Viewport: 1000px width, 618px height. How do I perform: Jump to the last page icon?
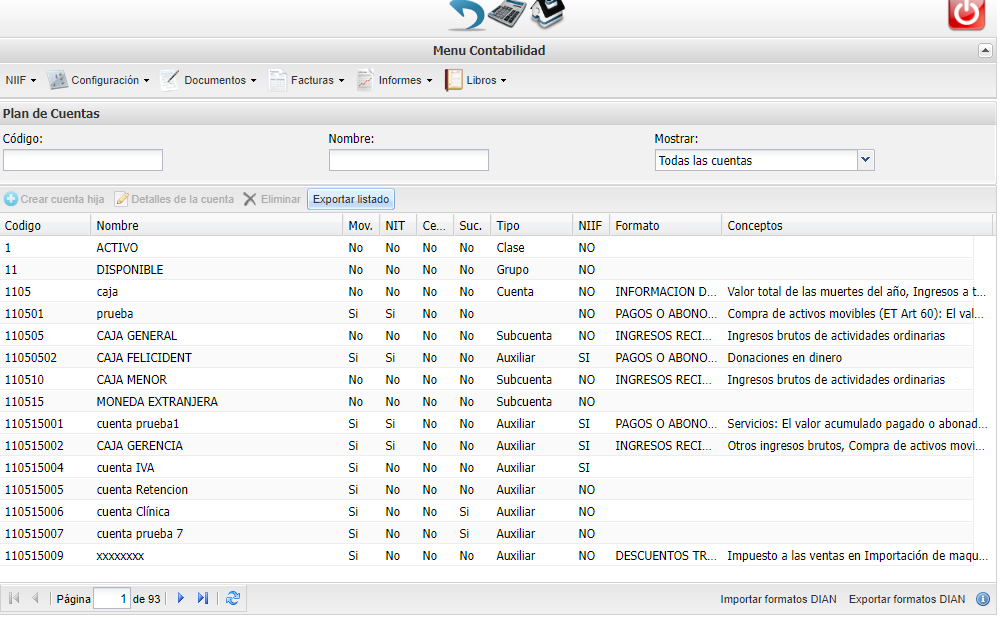(203, 598)
